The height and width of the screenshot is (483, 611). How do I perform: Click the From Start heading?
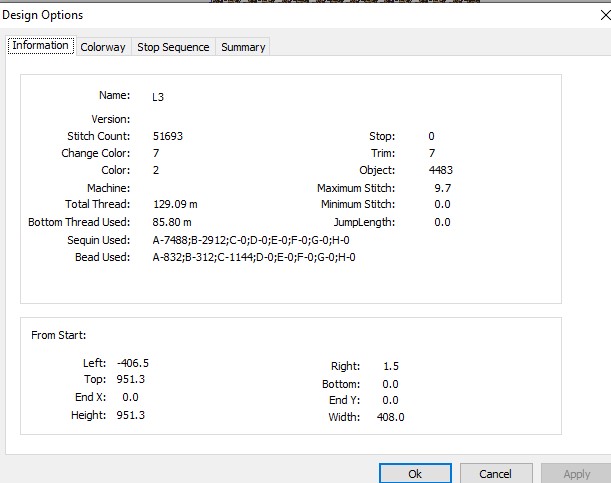pyautogui.click(x=58, y=335)
